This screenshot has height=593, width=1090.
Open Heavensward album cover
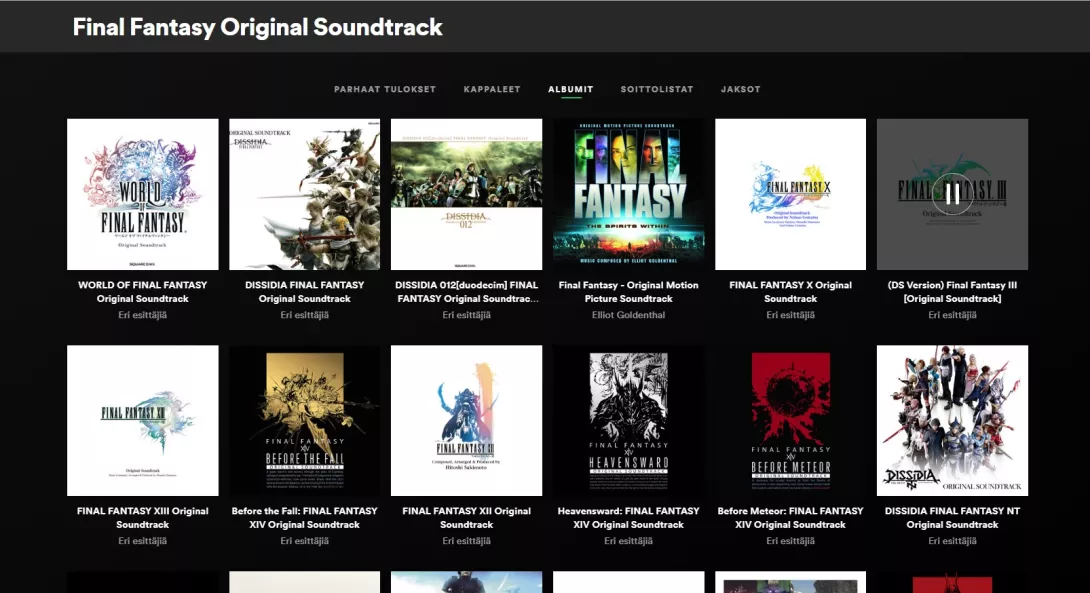click(628, 421)
